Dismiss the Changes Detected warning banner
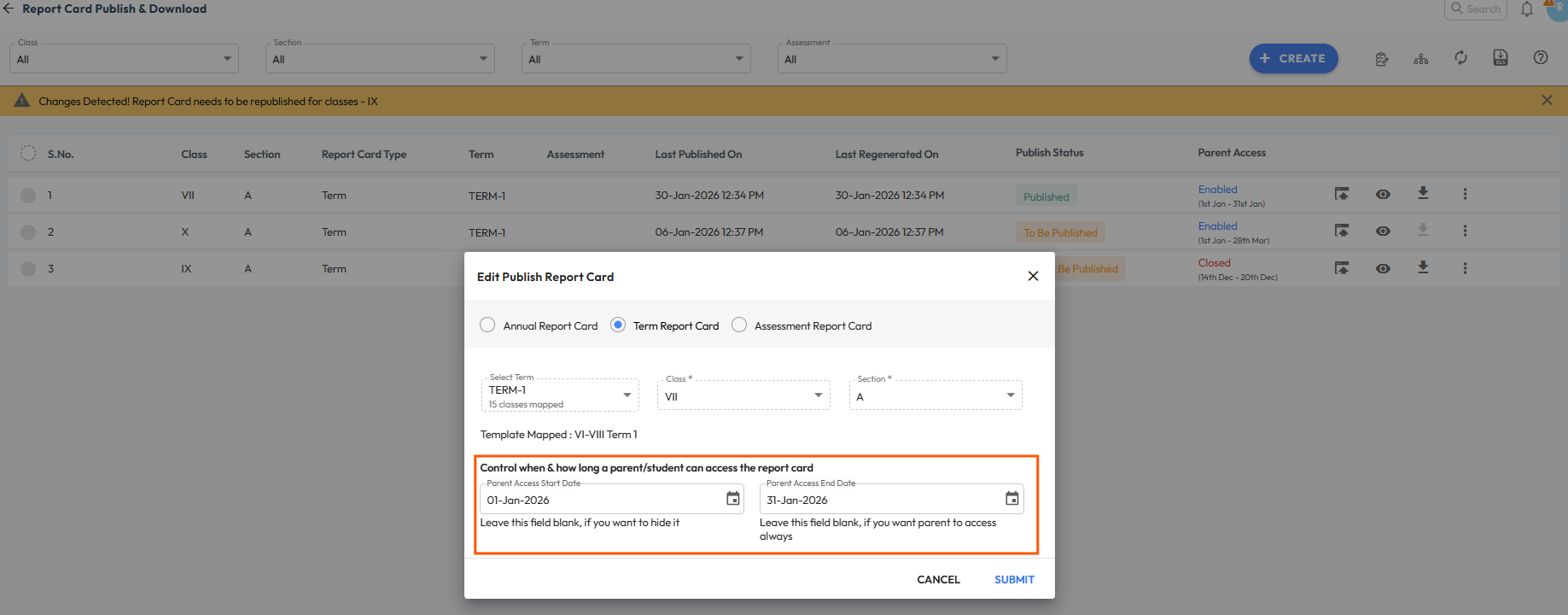The image size is (1568, 615). pyautogui.click(x=1547, y=101)
